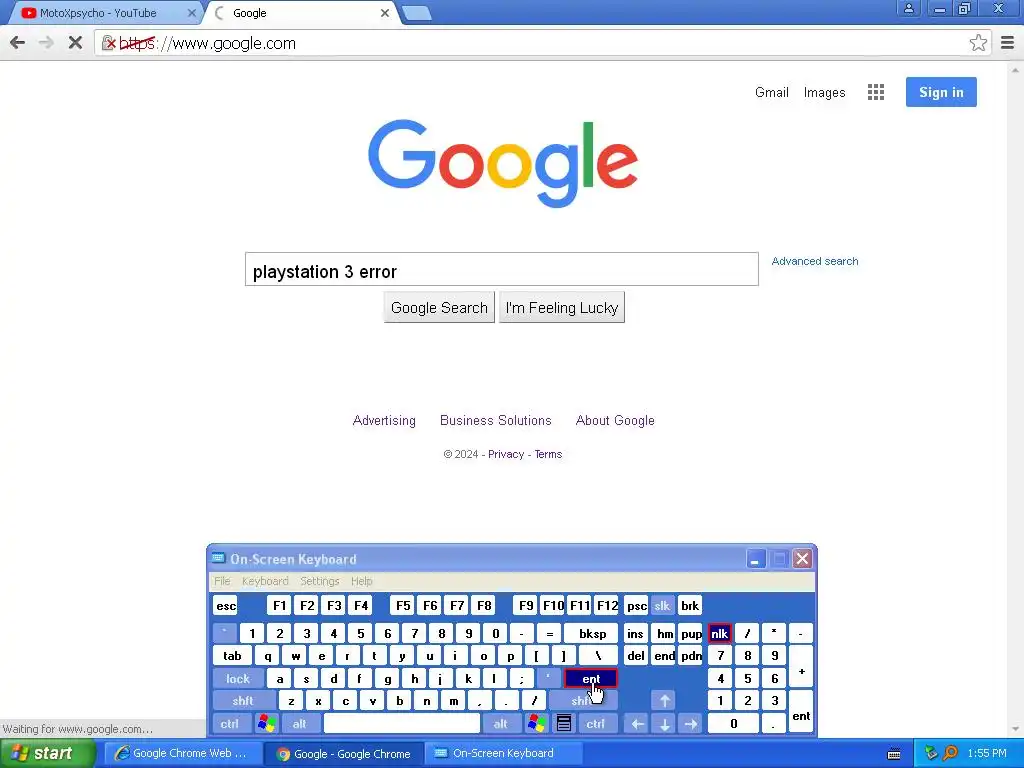Click the browser back arrow

[x=18, y=43]
